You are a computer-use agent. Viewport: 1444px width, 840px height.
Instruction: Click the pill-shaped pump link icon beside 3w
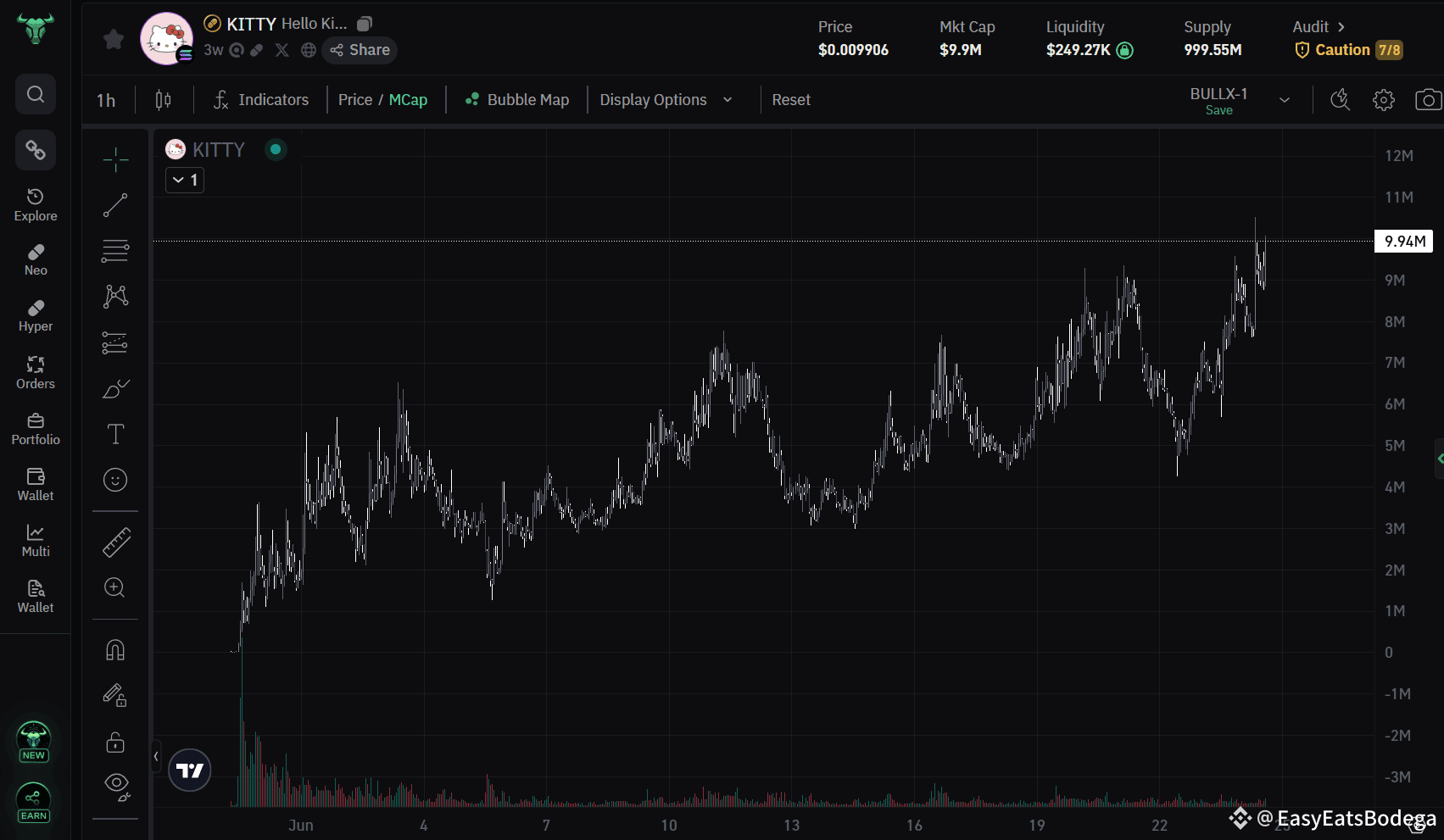coord(256,50)
